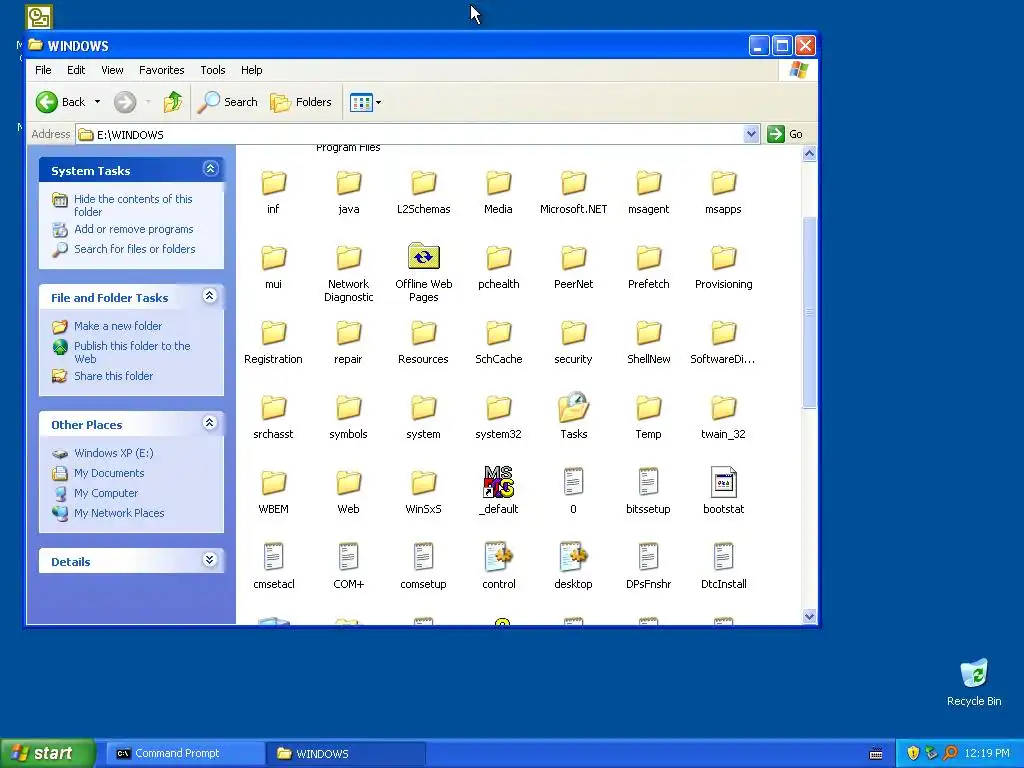Switch to Command Prompt taskbar button
Screen dimensions: 1024x768
click(184, 754)
